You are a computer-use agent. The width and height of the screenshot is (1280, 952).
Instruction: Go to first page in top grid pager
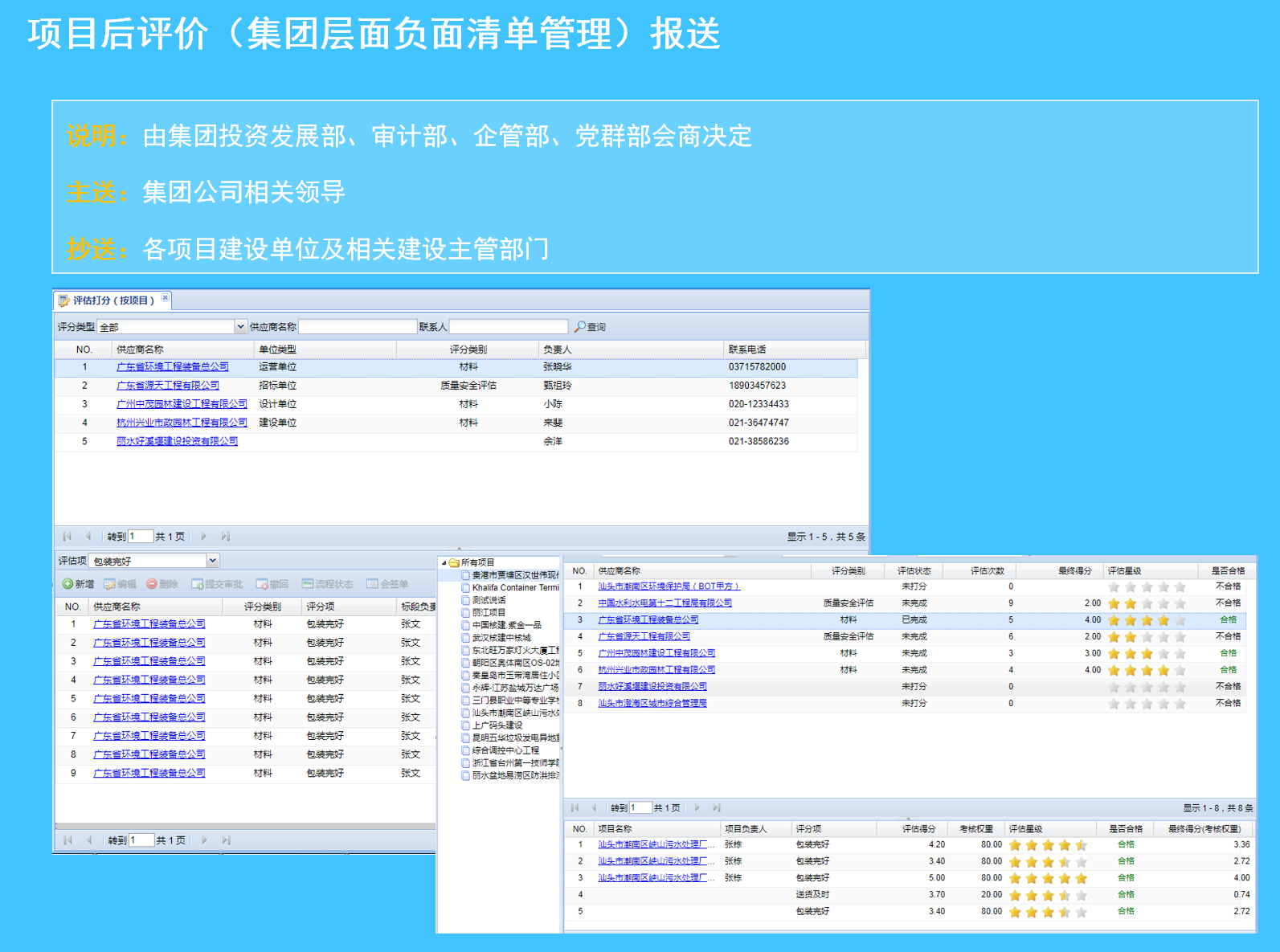click(67, 536)
